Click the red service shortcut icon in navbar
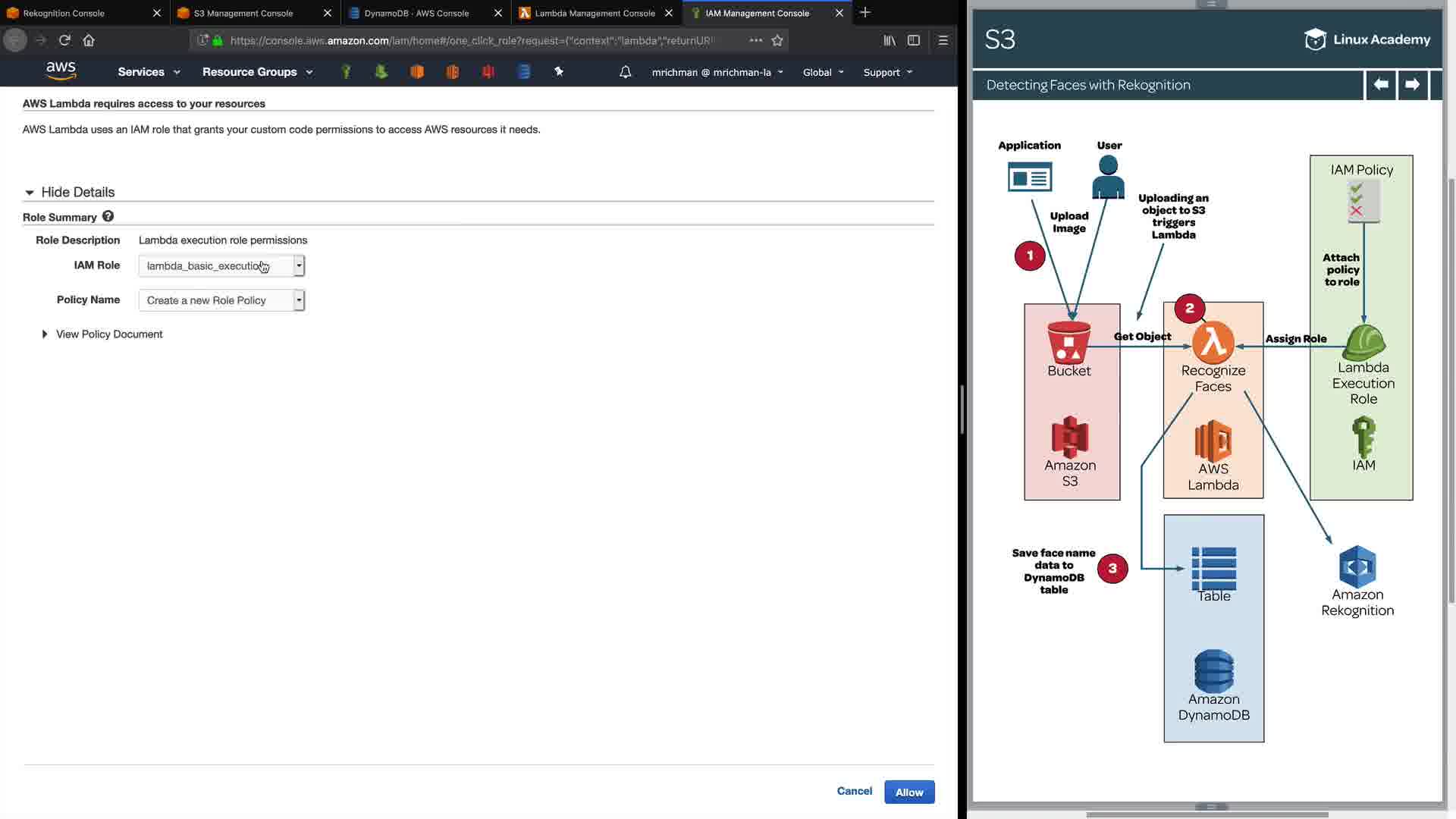 (488, 72)
